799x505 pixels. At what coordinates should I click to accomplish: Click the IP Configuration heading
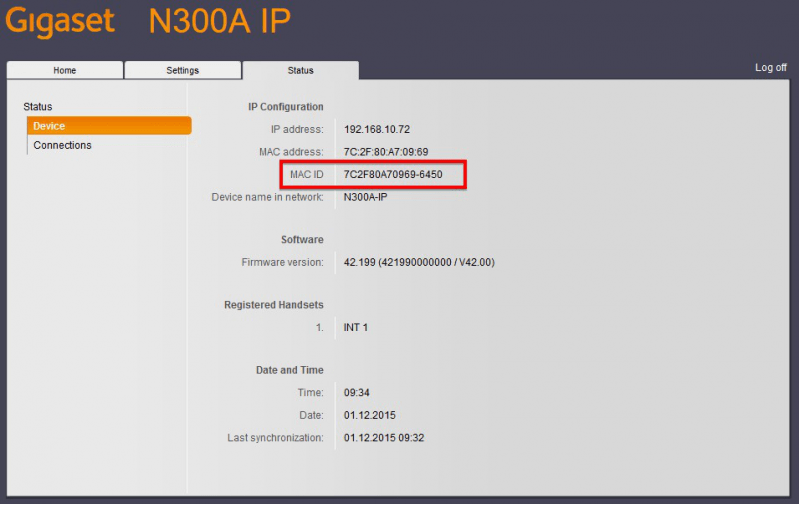tap(286, 107)
